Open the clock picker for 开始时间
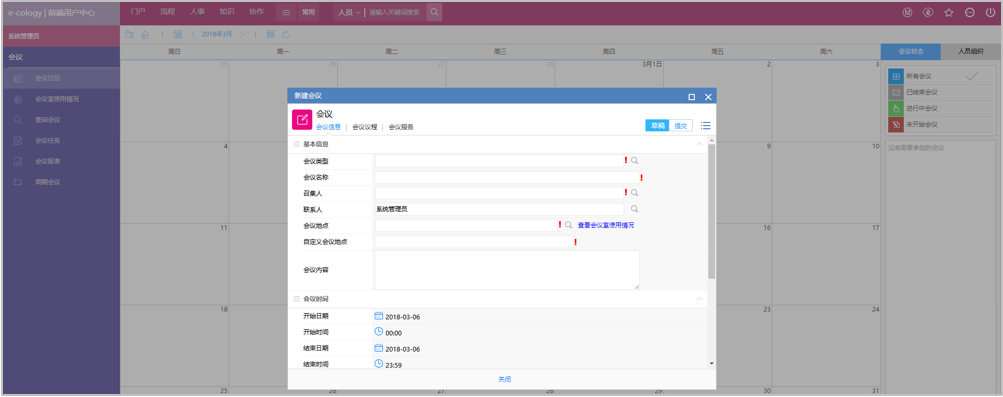Viewport: 1003px width, 397px height. (x=379, y=332)
